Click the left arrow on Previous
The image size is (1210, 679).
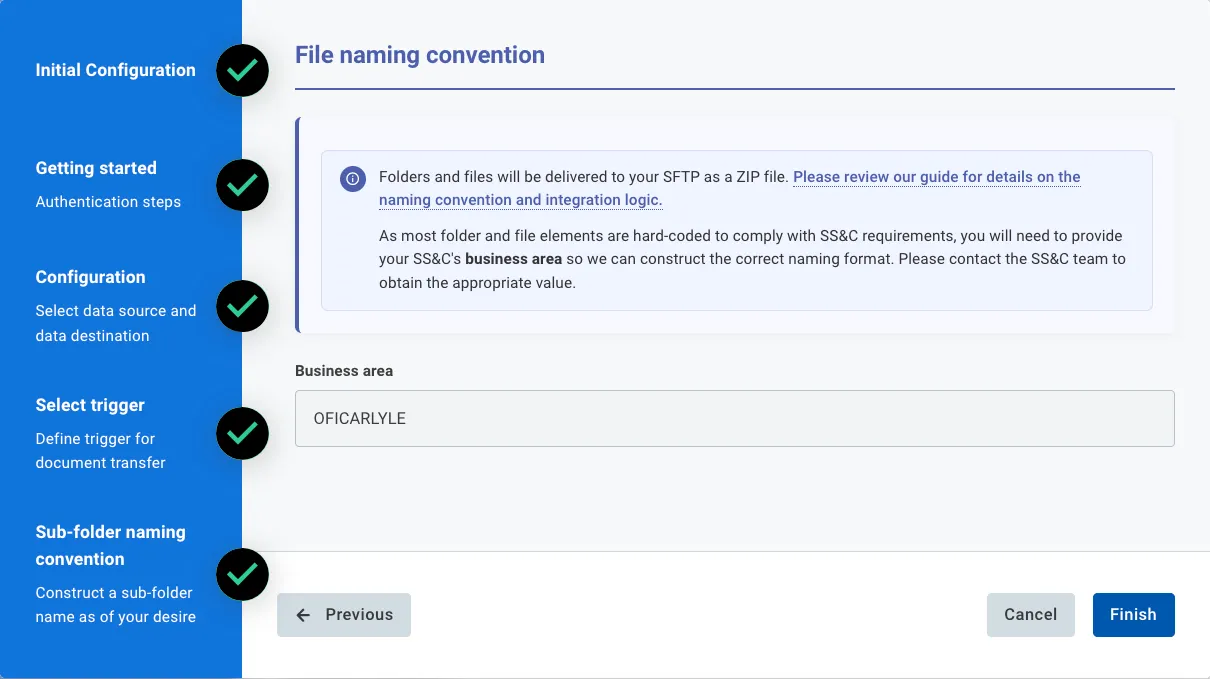click(x=304, y=615)
